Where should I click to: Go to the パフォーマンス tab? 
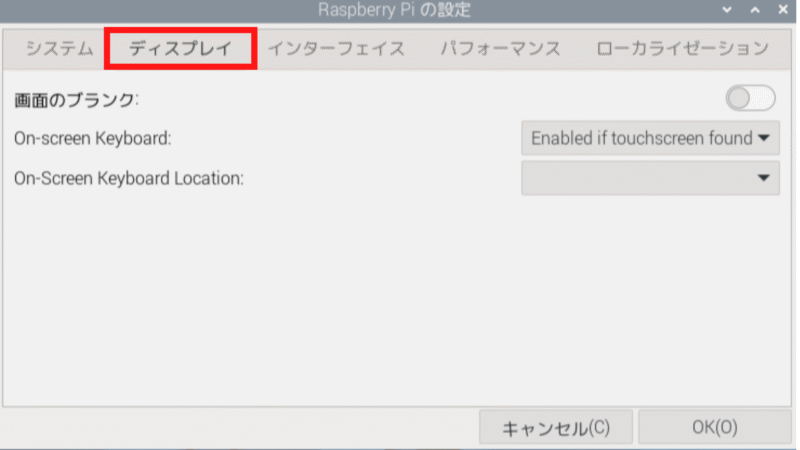point(501,49)
